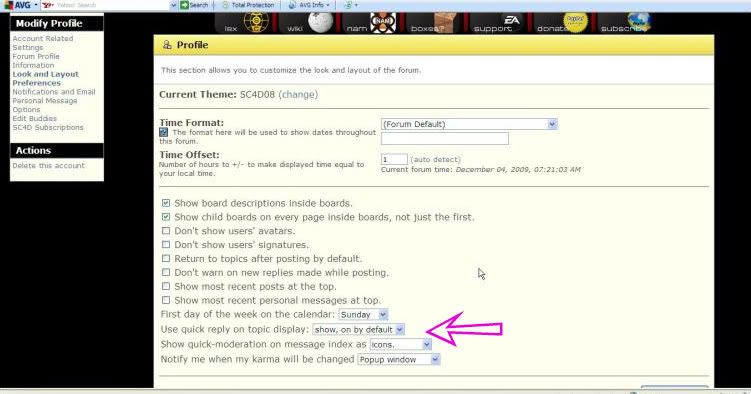Open Edit Buddies in sidebar
This screenshot has height=394, width=751.
coord(34,118)
